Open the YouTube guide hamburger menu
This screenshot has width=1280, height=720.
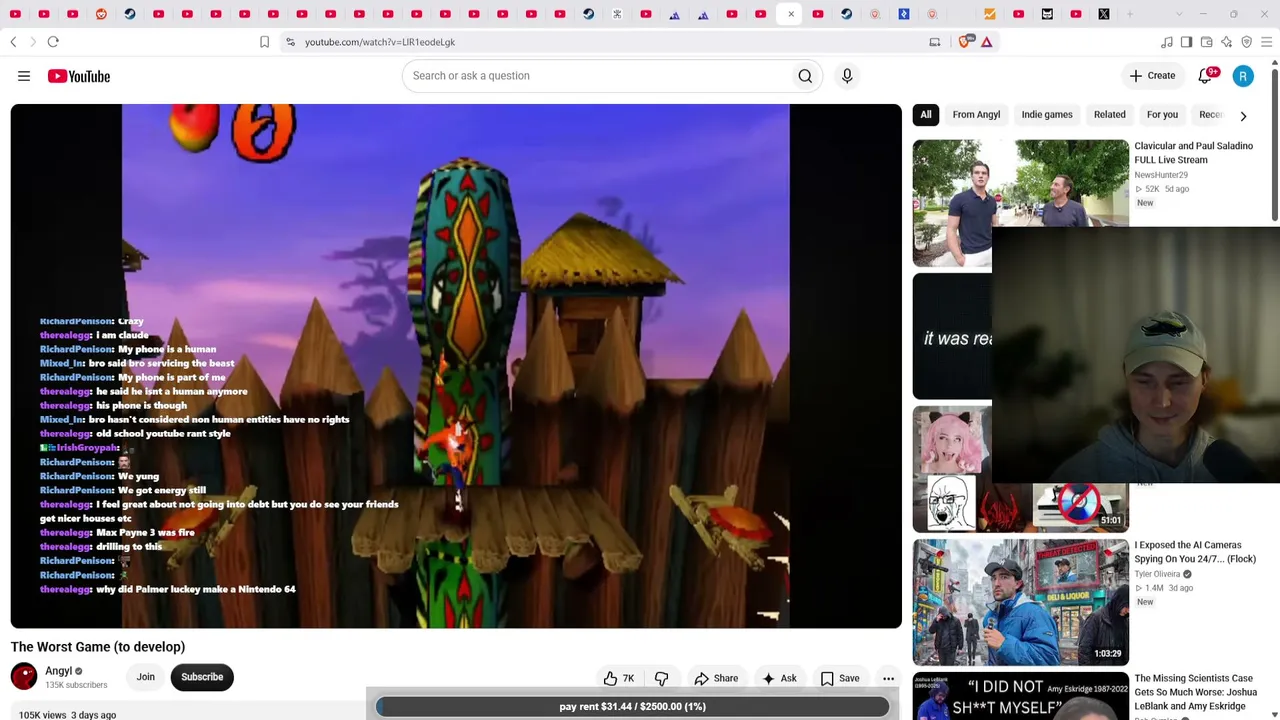click(24, 76)
